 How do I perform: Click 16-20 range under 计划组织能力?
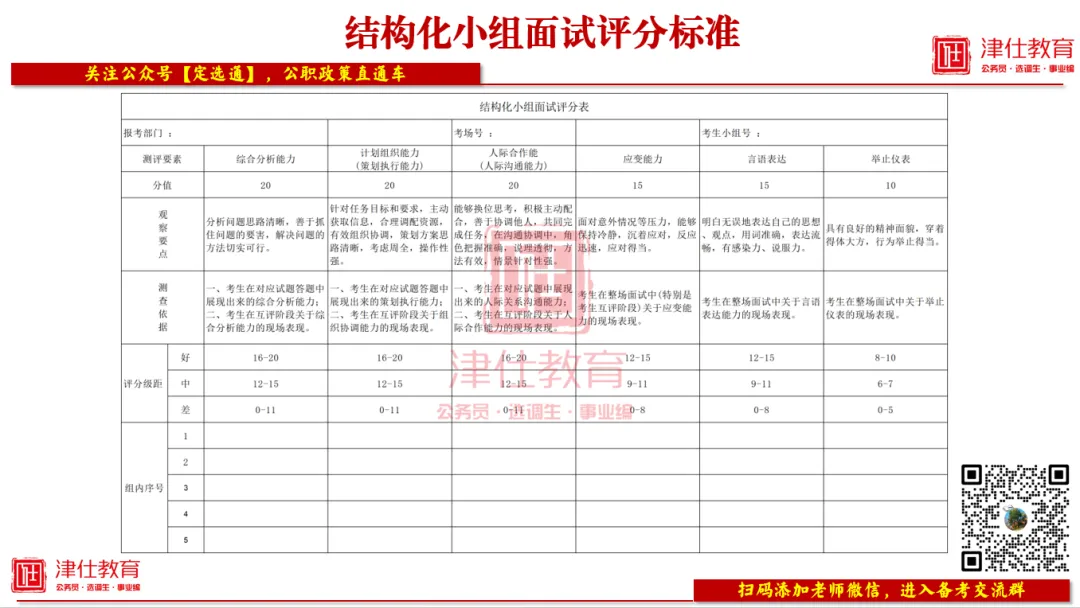click(x=389, y=357)
